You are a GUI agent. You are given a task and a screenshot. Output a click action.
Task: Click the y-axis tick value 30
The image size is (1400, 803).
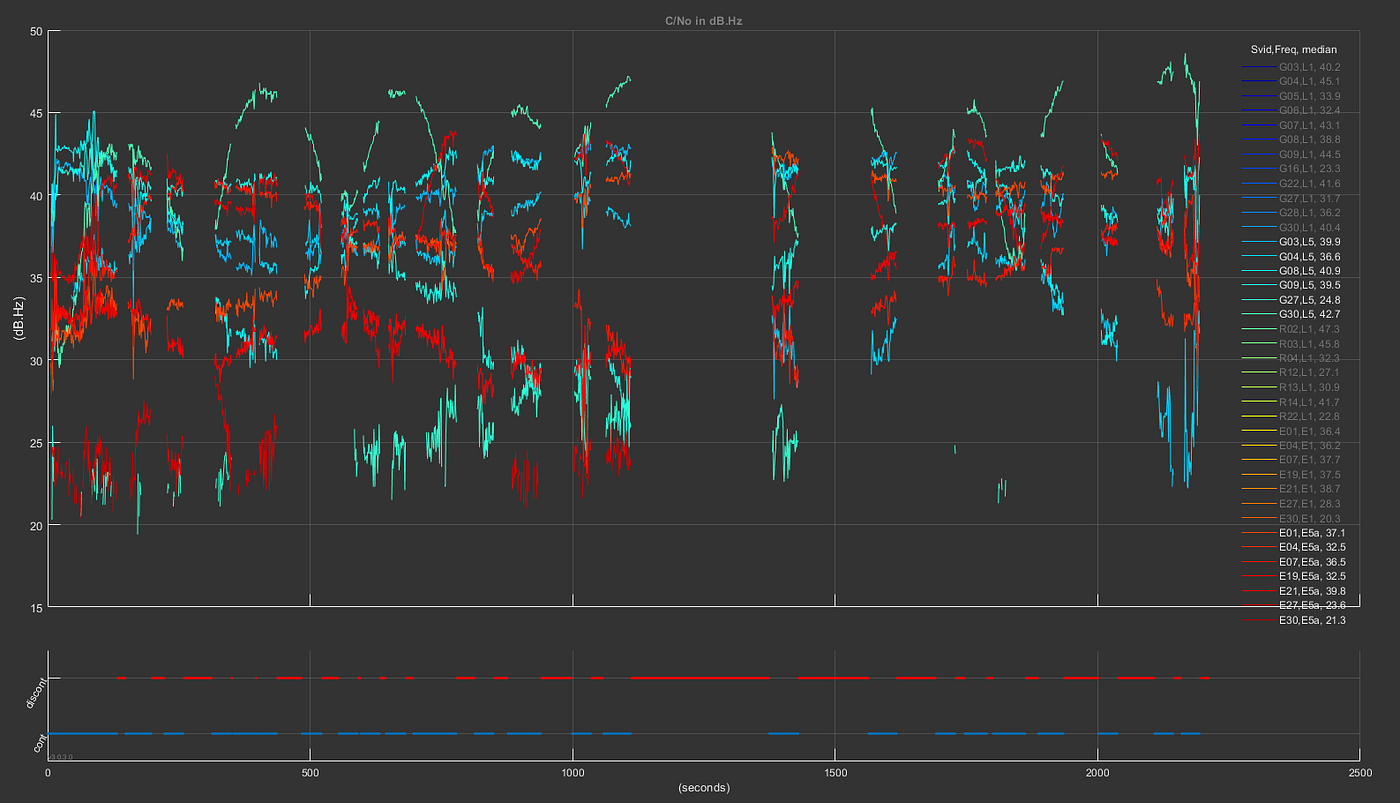35,361
